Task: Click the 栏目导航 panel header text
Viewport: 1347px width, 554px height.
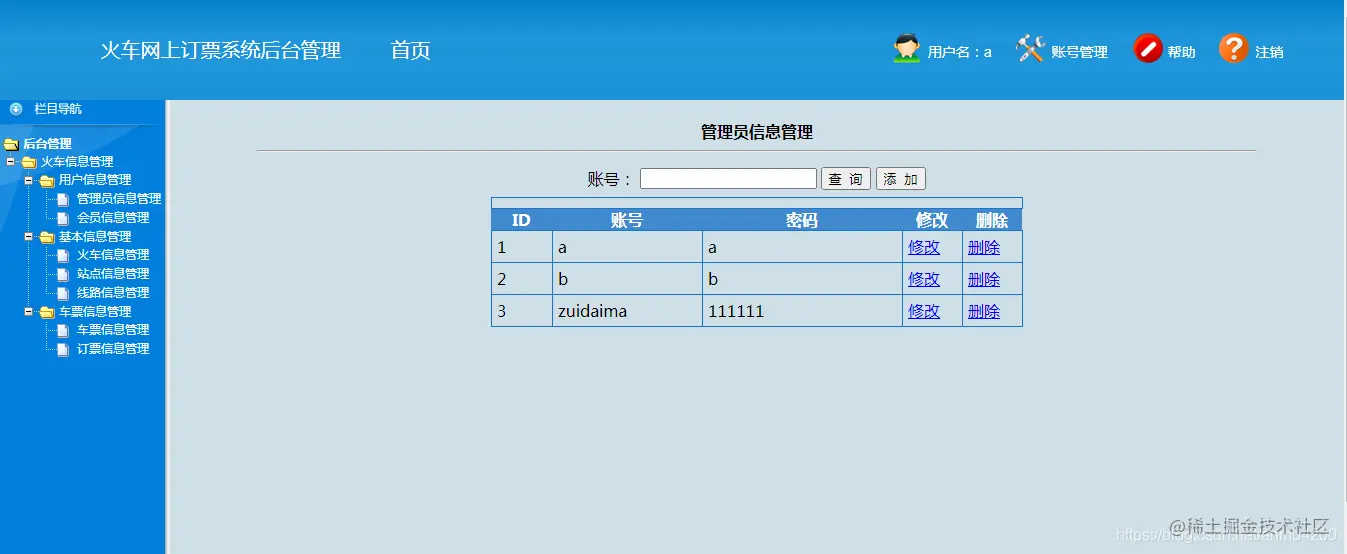Action: pyautogui.click(x=58, y=109)
